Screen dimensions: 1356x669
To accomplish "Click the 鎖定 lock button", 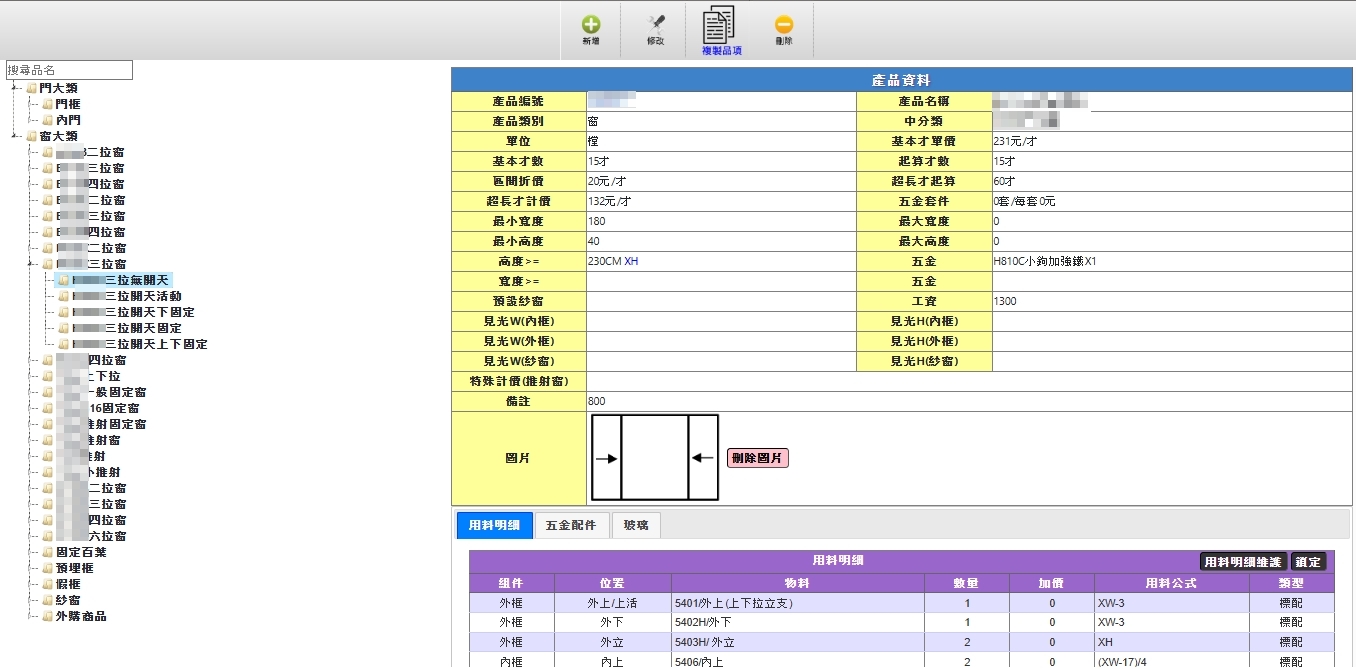I will tap(1308, 562).
